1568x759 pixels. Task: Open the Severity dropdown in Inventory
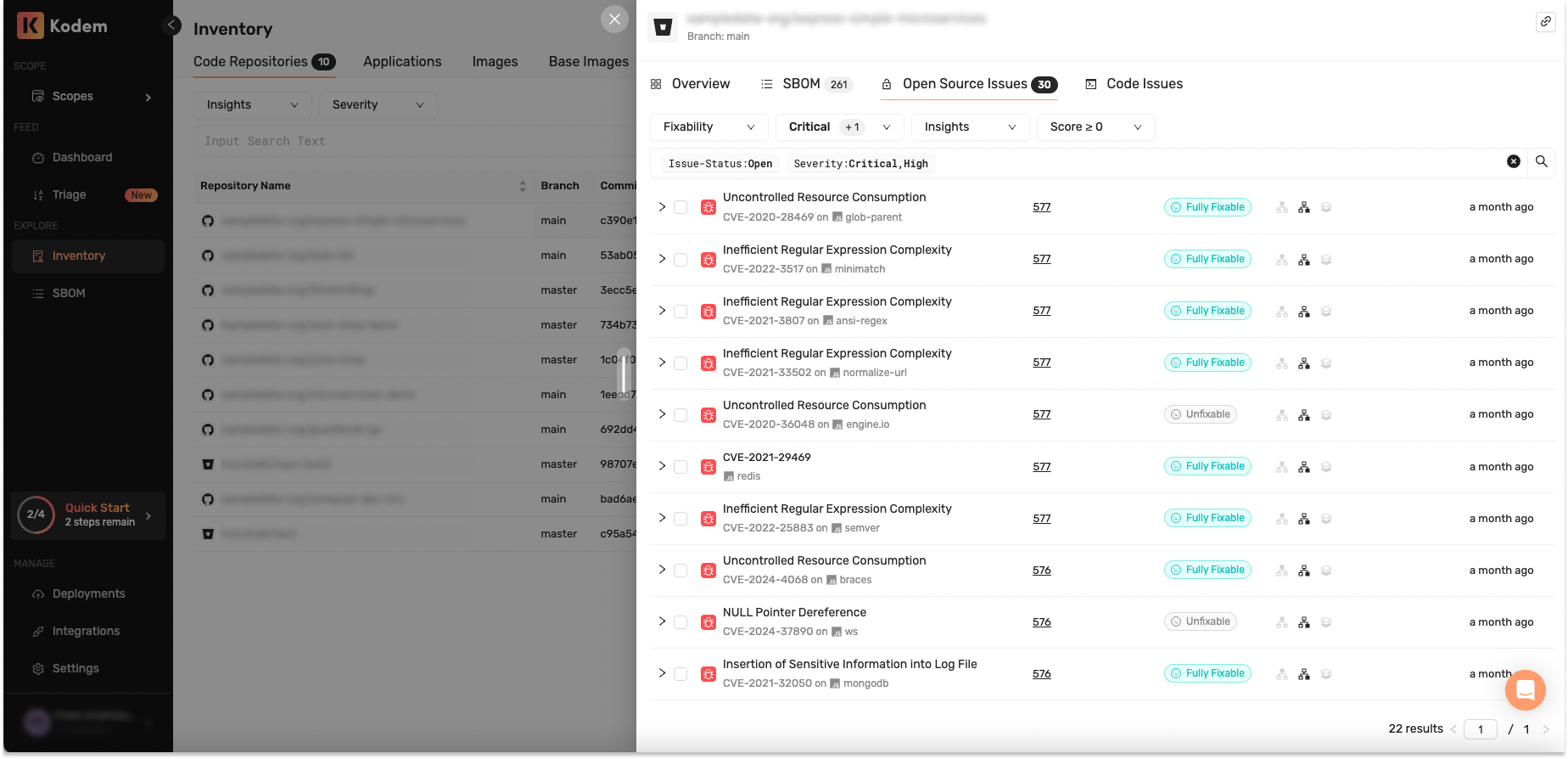point(378,104)
